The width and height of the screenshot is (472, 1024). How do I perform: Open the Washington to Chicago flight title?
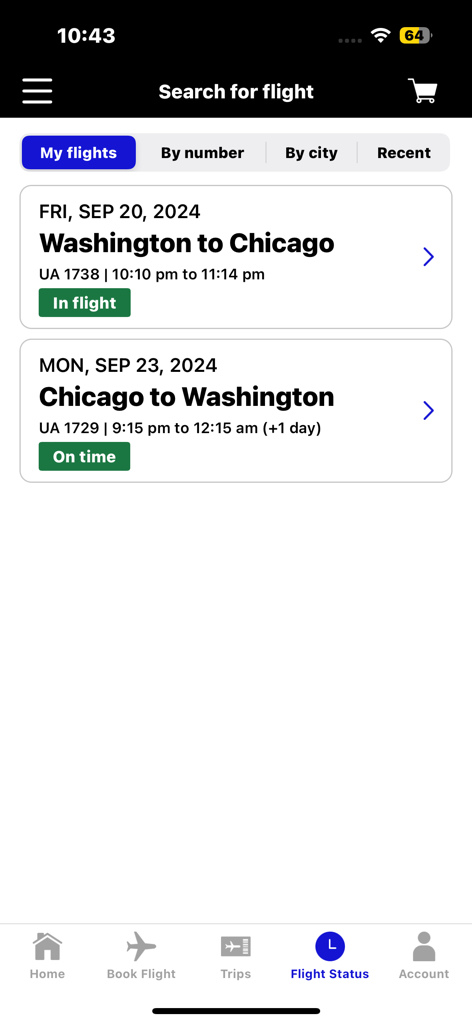pos(187,243)
